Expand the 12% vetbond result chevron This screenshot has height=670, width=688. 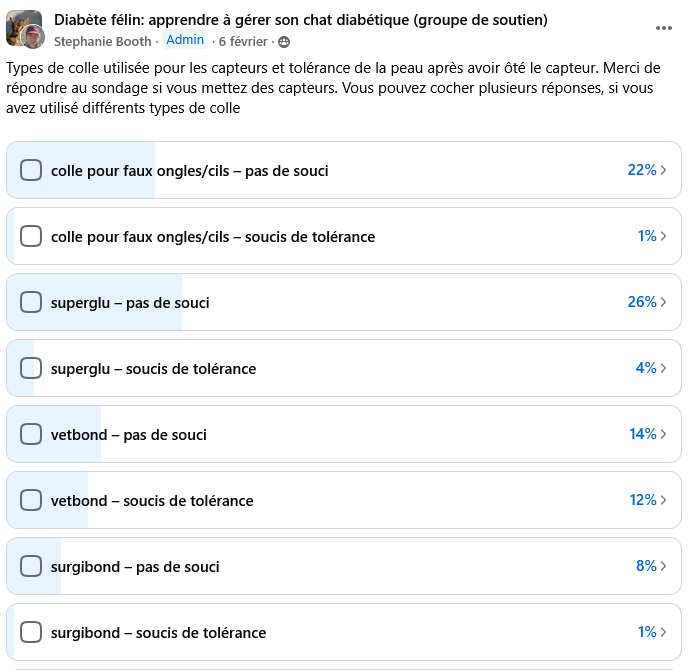663,500
